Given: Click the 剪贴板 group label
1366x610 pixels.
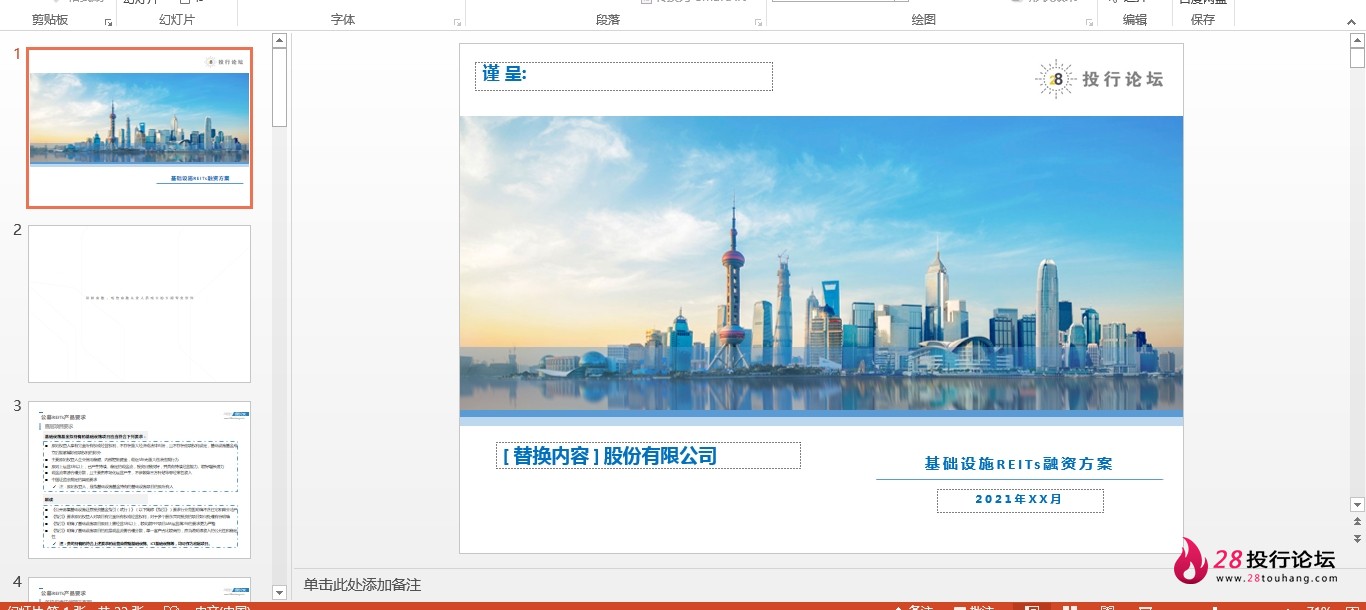Looking at the screenshot, I should [x=50, y=20].
